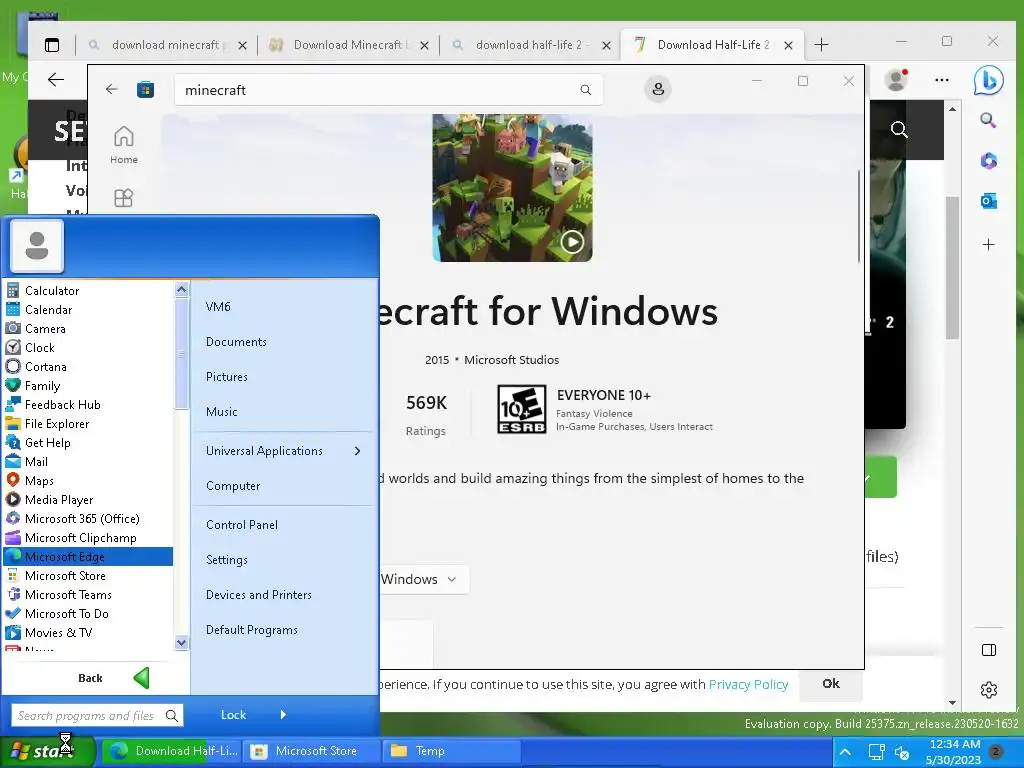The height and width of the screenshot is (768, 1024).
Task: Click Ok on the cookie notice
Action: click(x=831, y=684)
